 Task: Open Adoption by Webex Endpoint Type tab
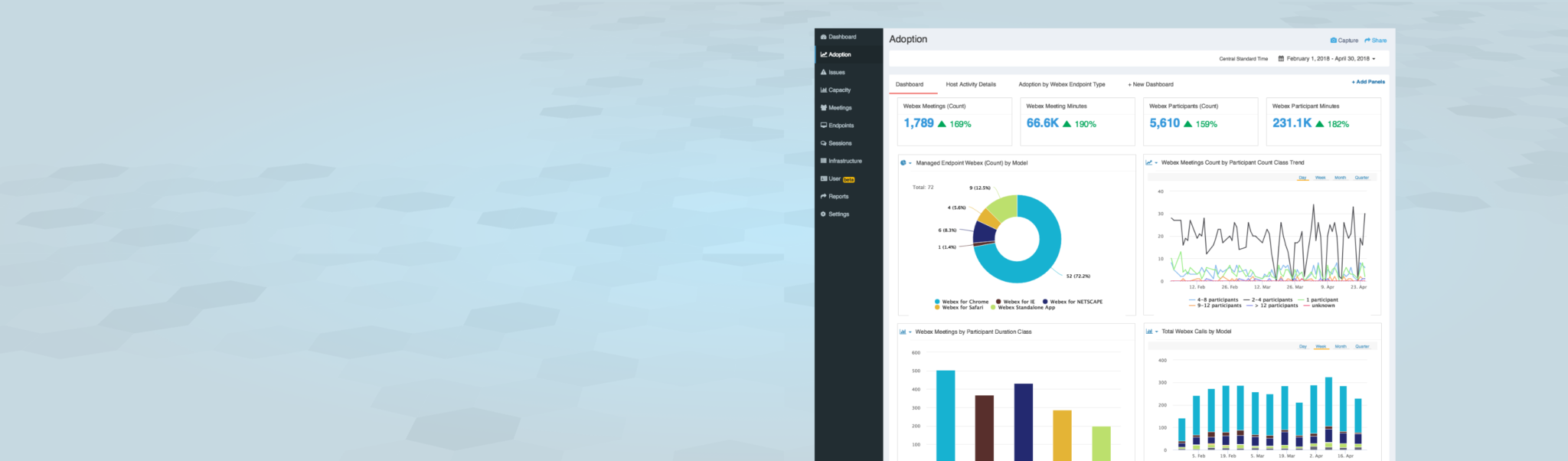[x=1061, y=84]
